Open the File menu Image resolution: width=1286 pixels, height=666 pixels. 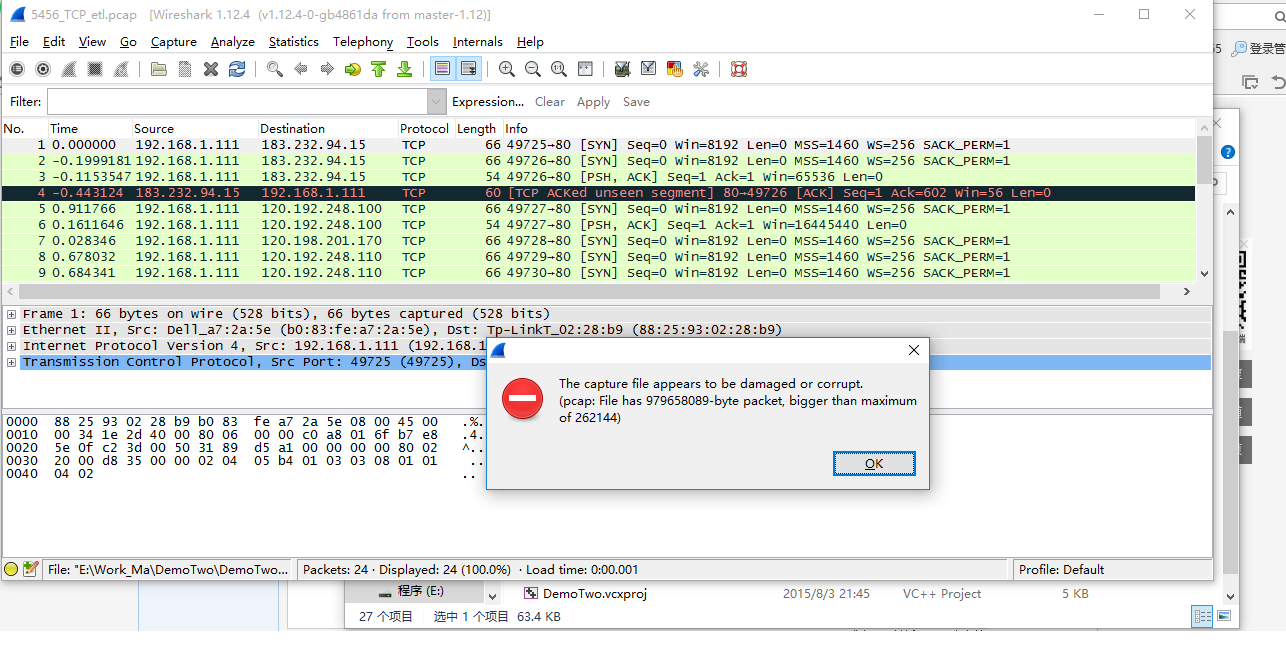(x=19, y=42)
